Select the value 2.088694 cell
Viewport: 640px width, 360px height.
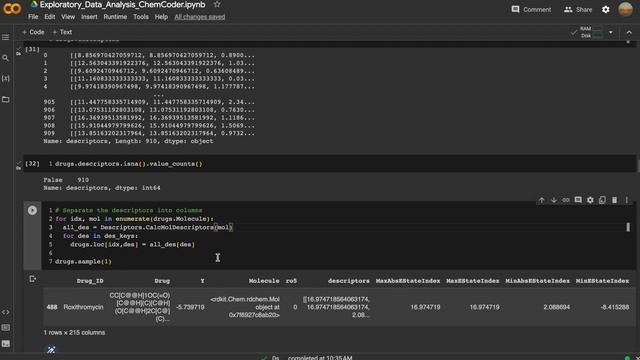point(556,307)
